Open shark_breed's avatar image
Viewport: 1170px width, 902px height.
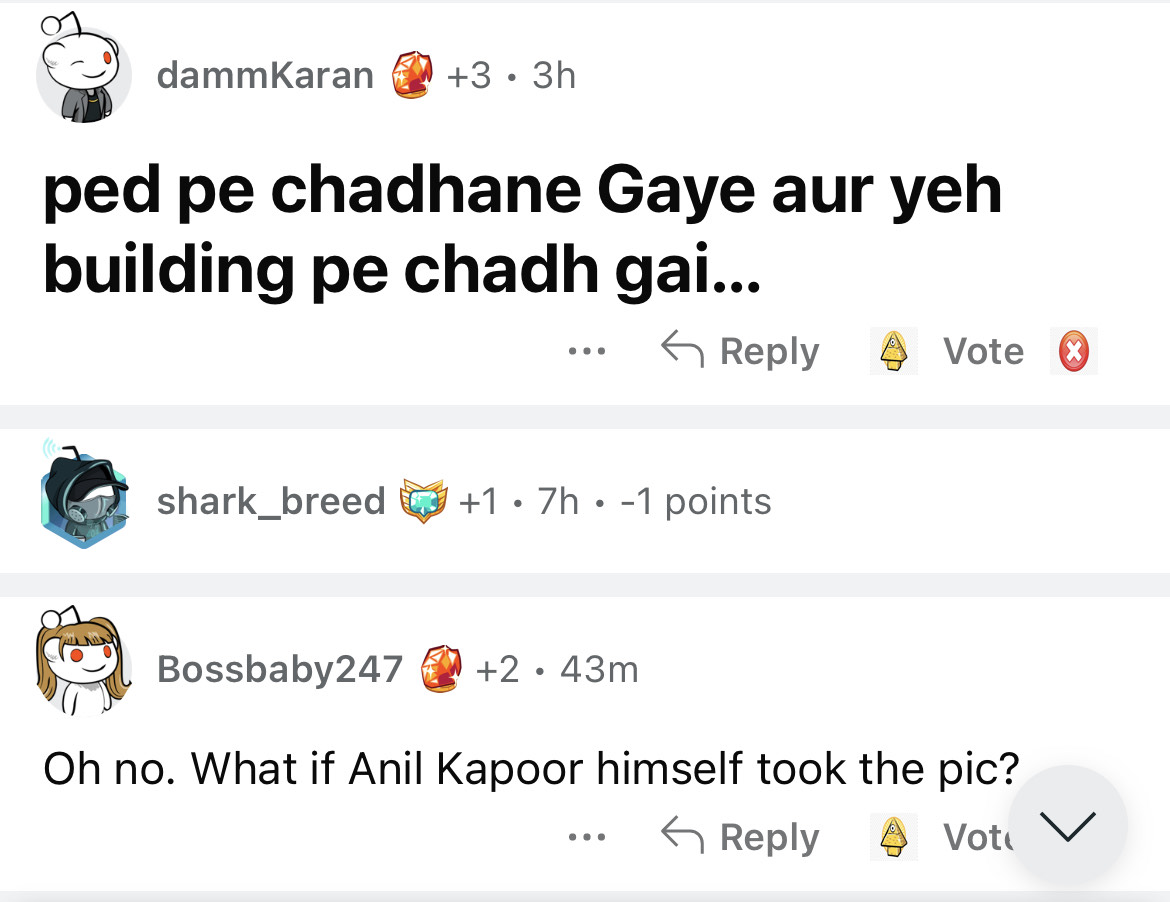(84, 500)
